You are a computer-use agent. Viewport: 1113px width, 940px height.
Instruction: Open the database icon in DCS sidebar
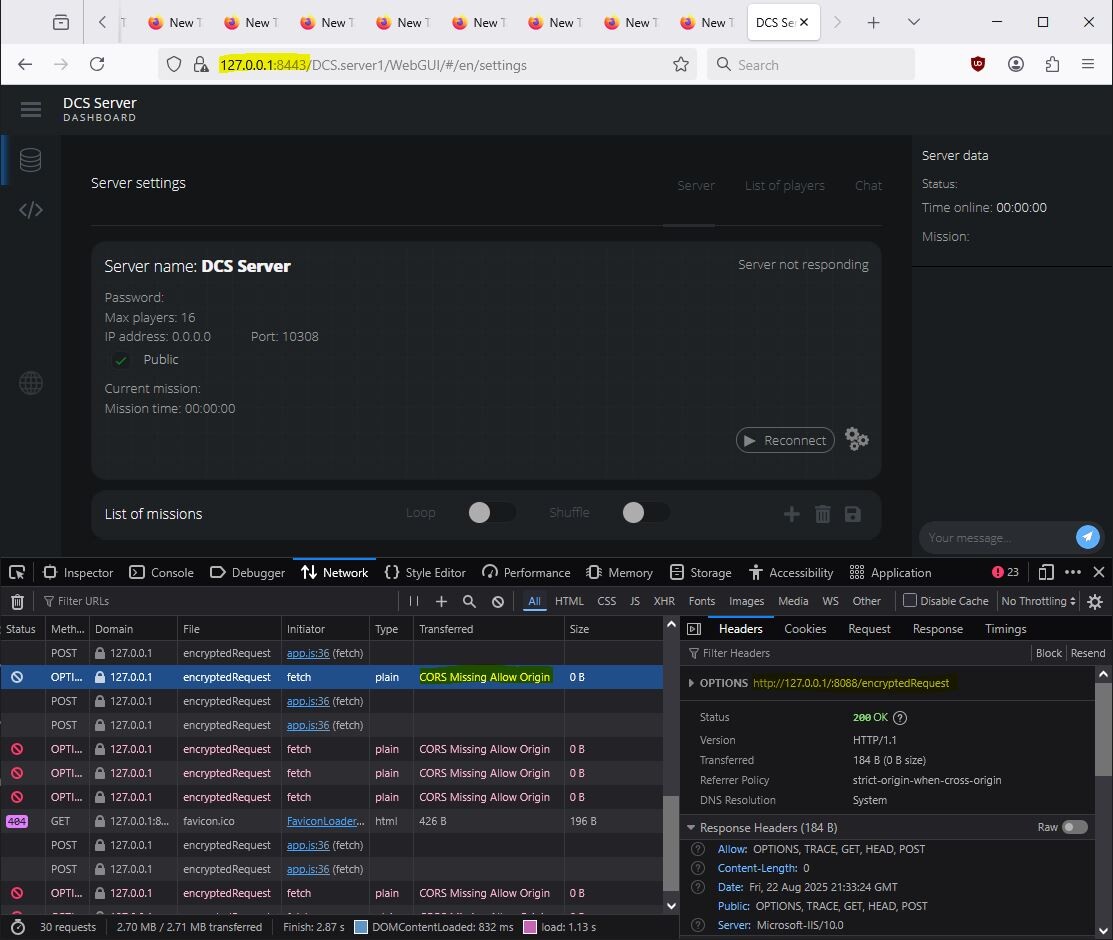pos(30,160)
